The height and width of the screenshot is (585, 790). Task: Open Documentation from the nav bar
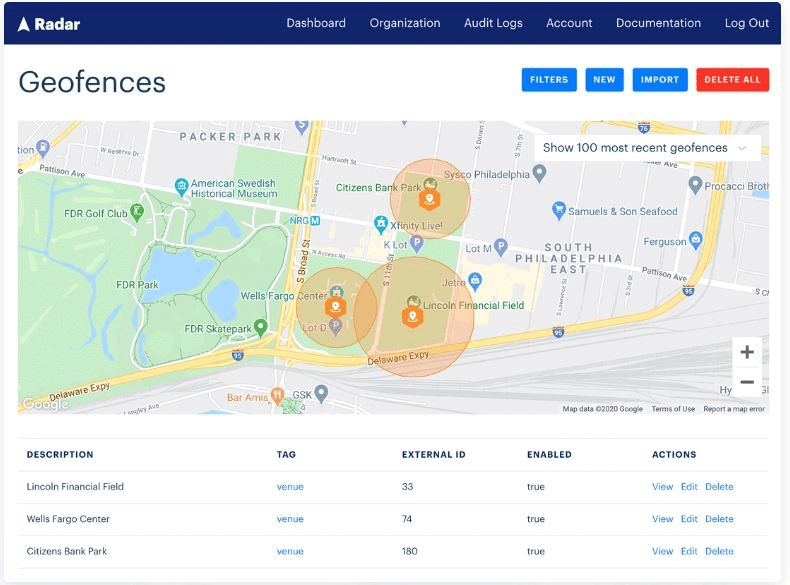coord(658,23)
